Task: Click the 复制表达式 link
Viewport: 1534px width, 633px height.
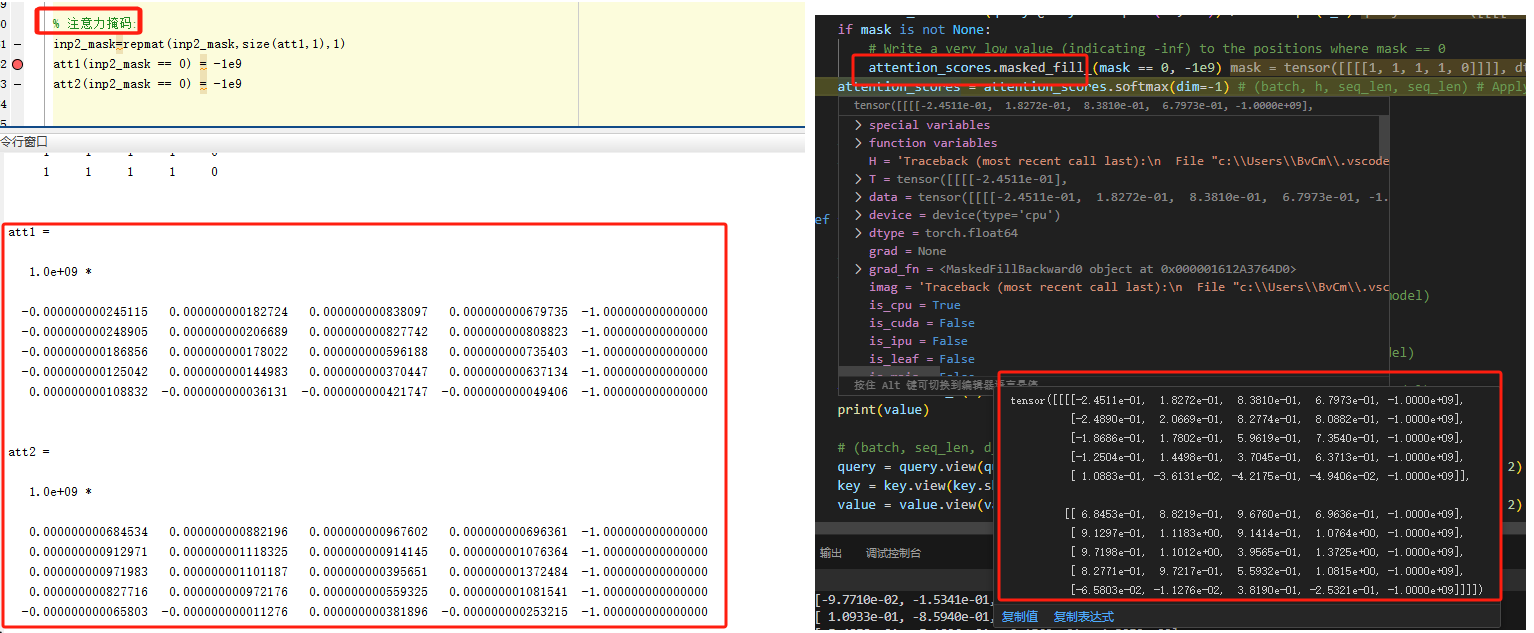Action: [x=1084, y=617]
